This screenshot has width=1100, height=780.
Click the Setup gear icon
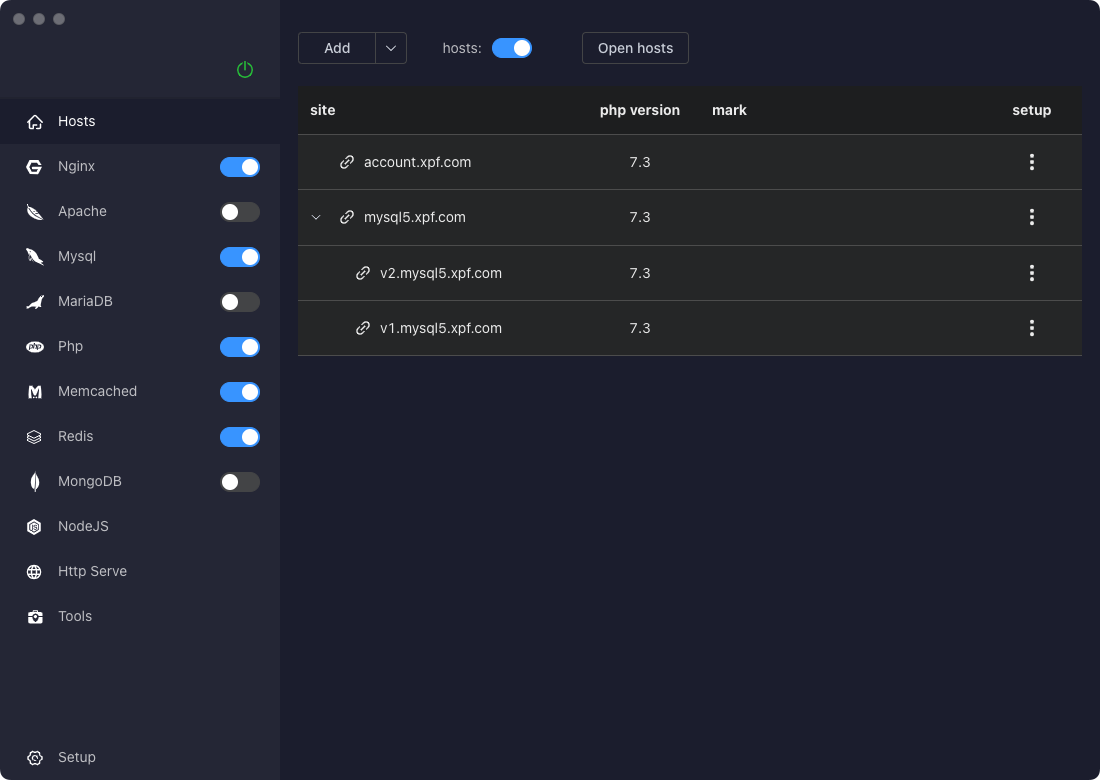point(34,758)
